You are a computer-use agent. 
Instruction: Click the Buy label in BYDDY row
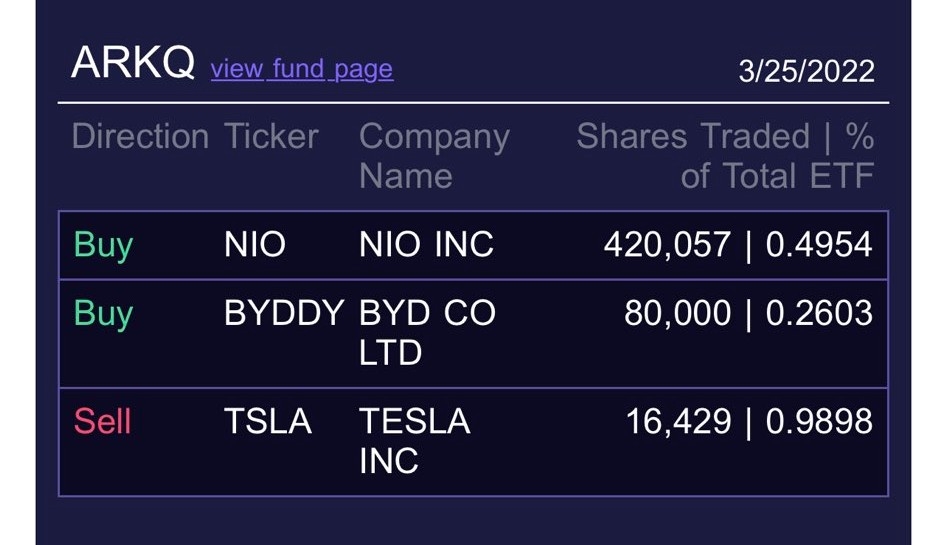103,314
